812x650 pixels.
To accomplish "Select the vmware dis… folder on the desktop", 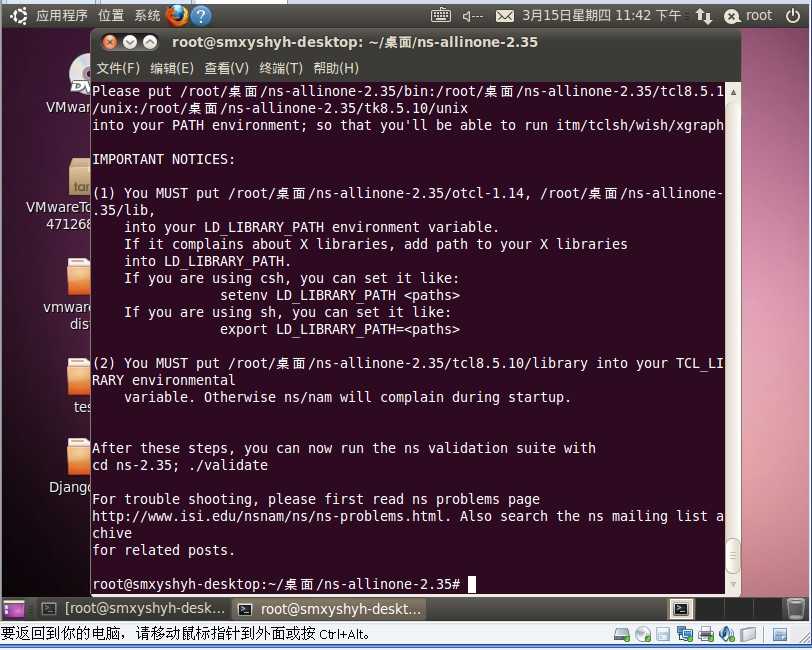I will click(x=78, y=278).
